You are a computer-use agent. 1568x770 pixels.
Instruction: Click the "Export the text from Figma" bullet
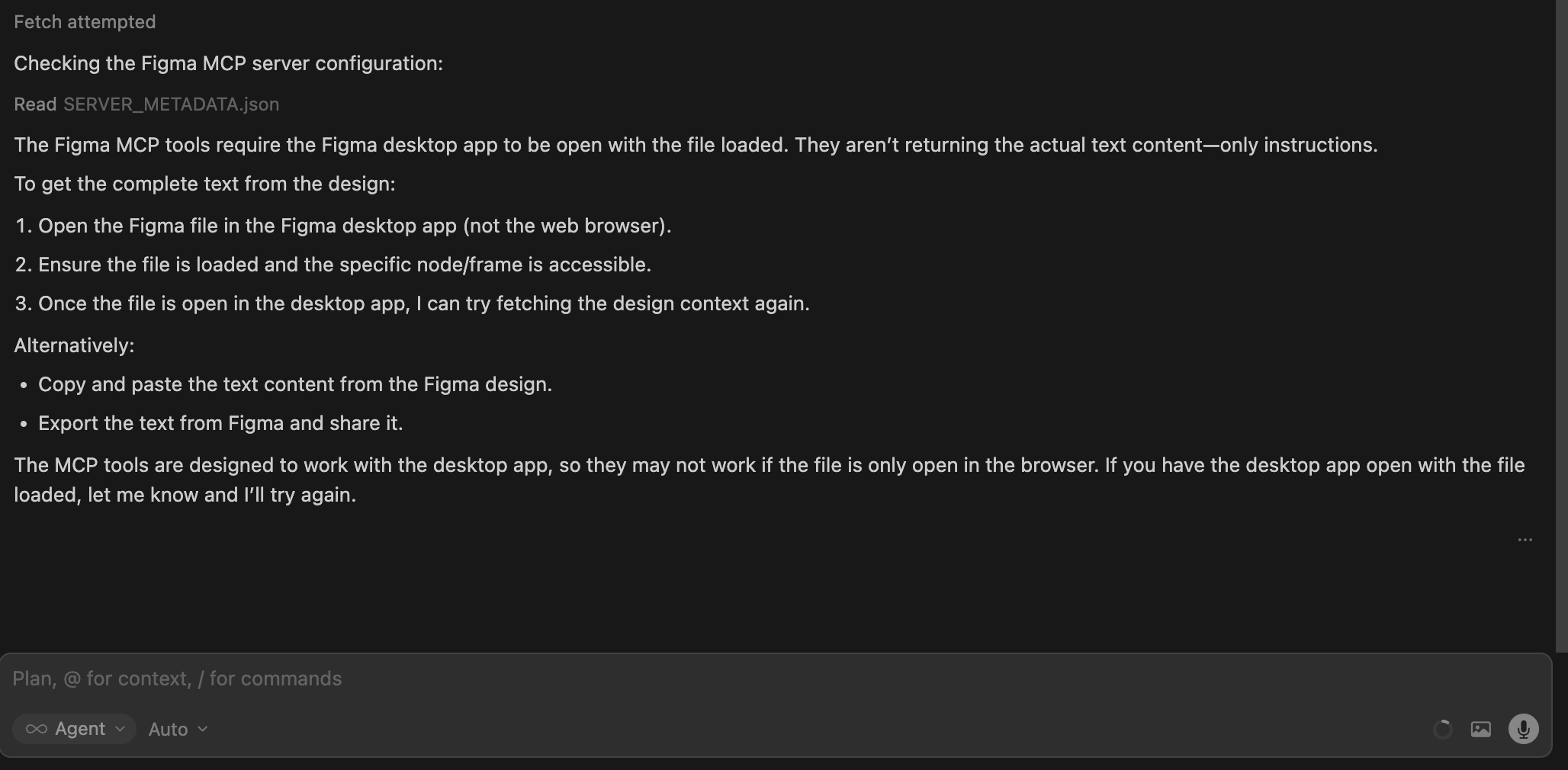point(220,423)
